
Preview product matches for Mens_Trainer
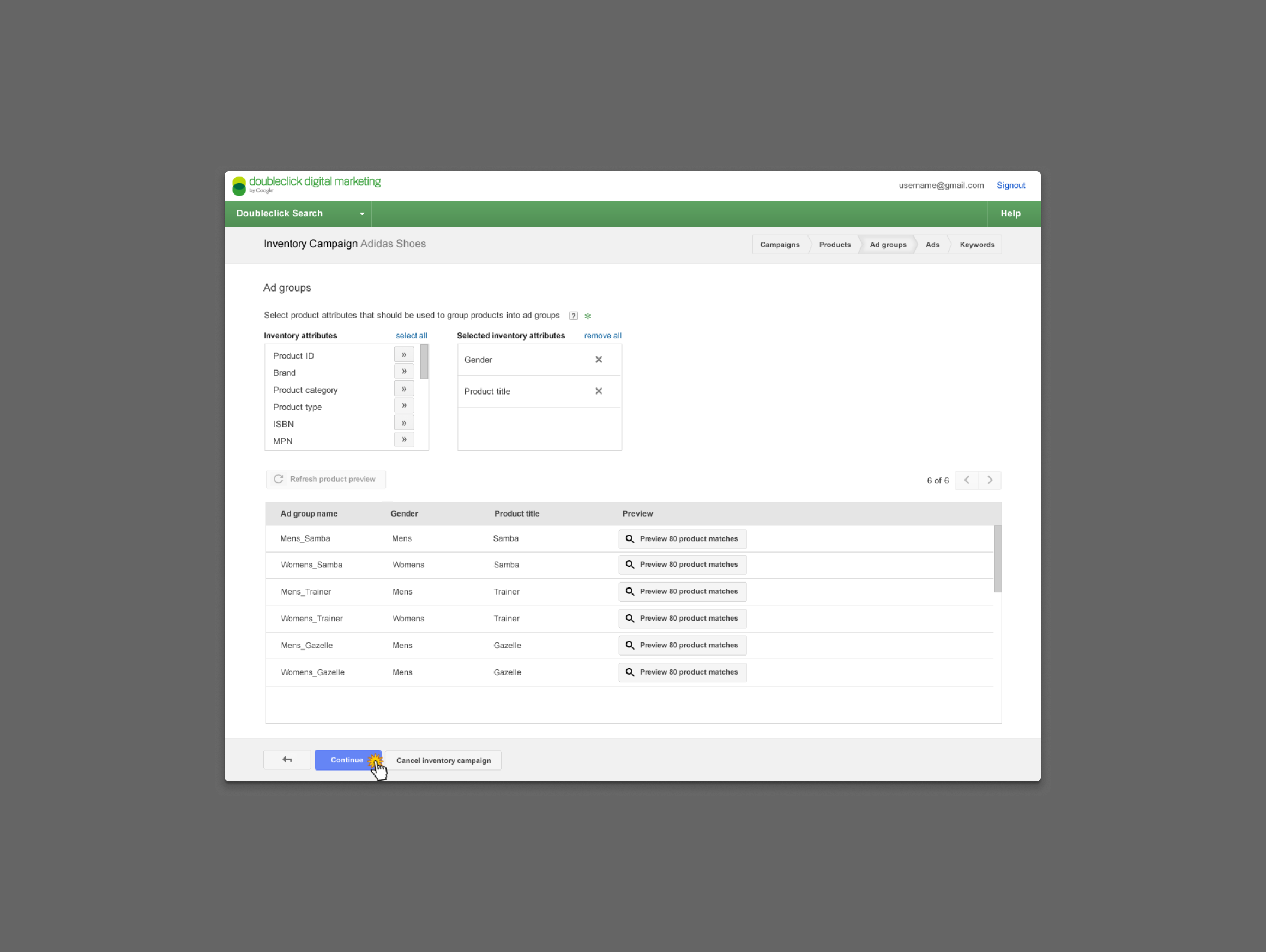[x=682, y=592]
